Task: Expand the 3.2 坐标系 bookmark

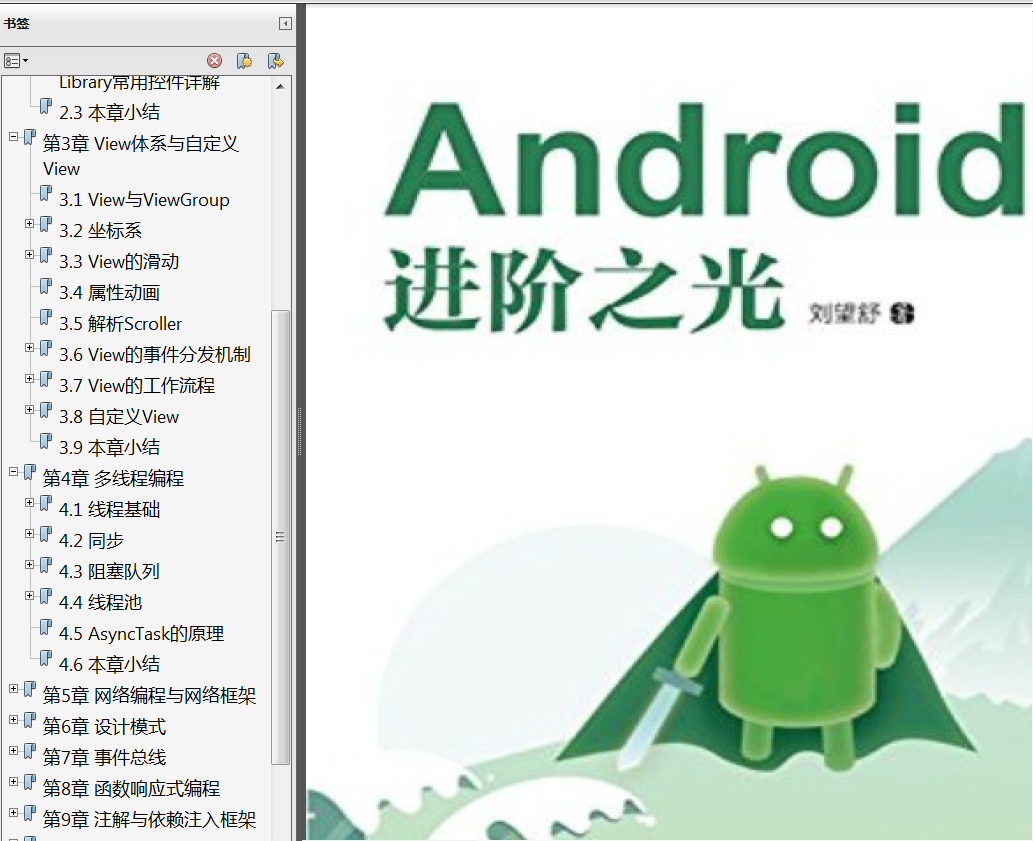Action: tap(30, 224)
